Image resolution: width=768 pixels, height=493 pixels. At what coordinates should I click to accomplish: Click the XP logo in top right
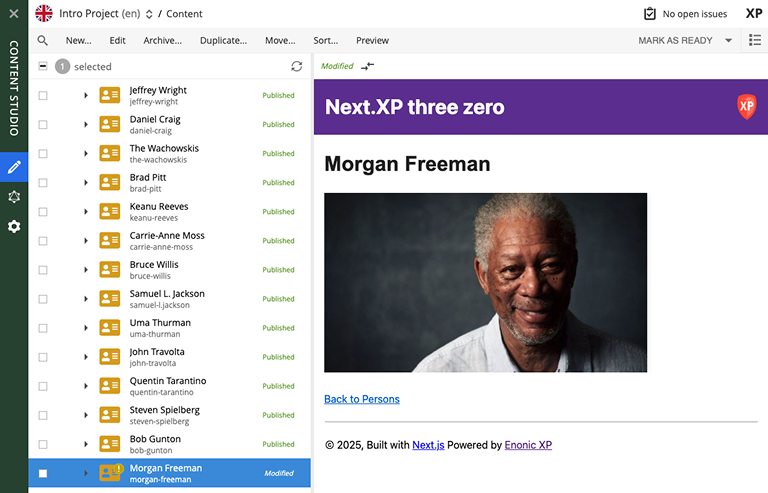pyautogui.click(x=754, y=14)
